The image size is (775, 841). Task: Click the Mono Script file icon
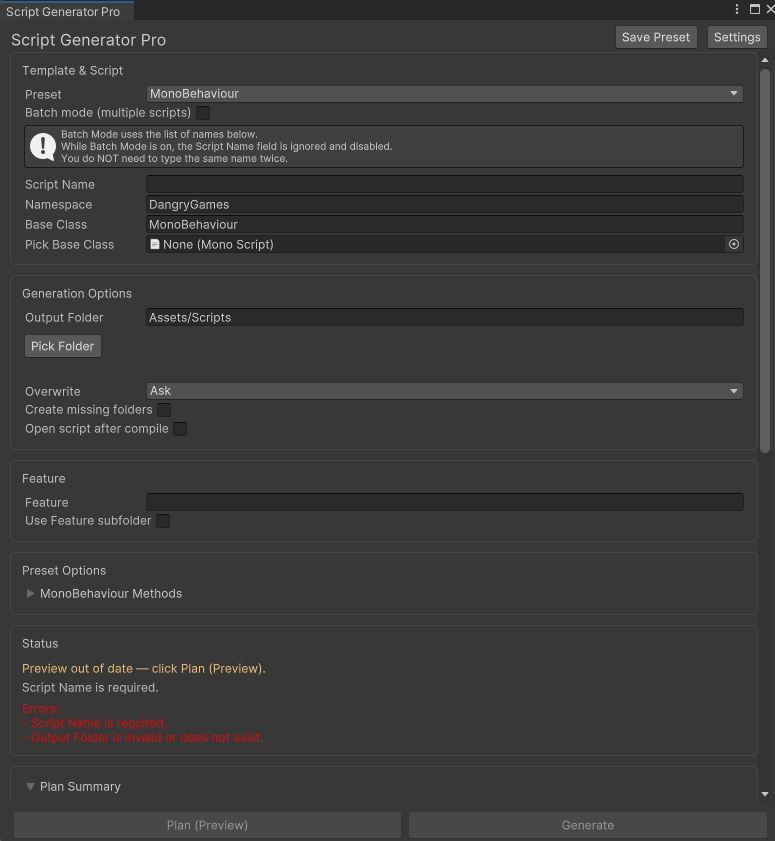(155, 244)
